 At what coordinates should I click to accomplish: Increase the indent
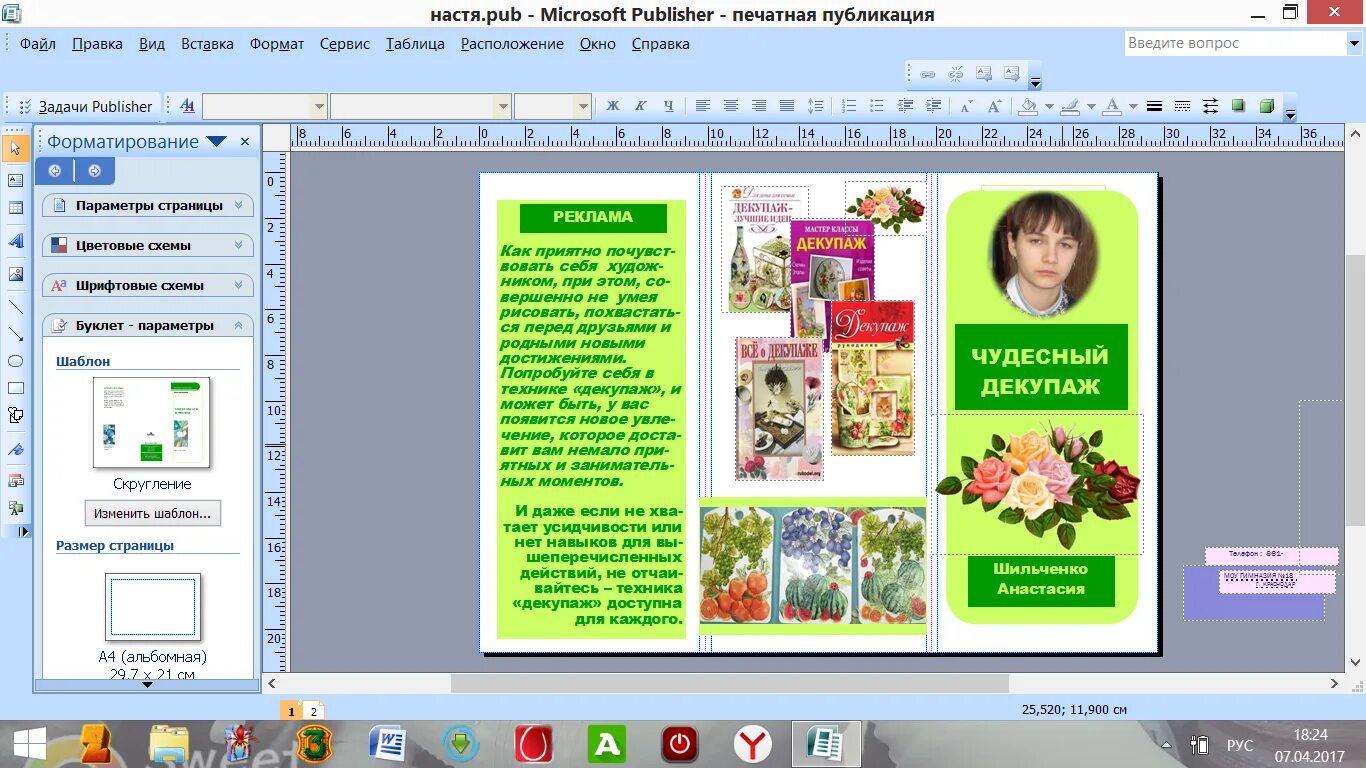(x=933, y=106)
